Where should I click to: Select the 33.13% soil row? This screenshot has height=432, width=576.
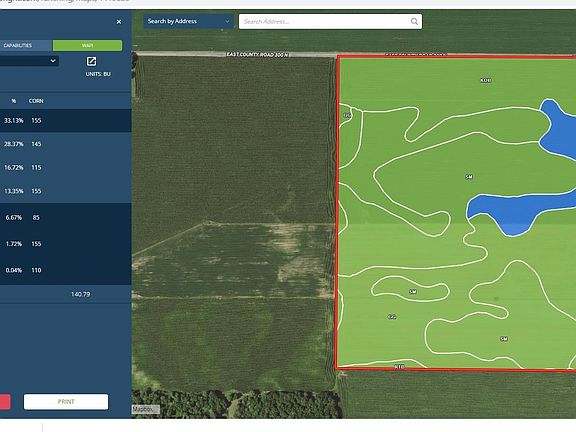[x=66, y=120]
